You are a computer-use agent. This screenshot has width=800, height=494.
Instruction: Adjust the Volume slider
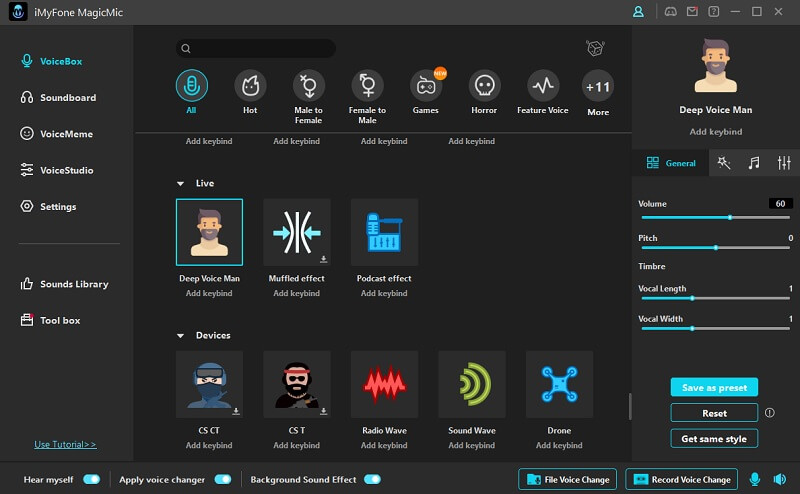pyautogui.click(x=715, y=217)
